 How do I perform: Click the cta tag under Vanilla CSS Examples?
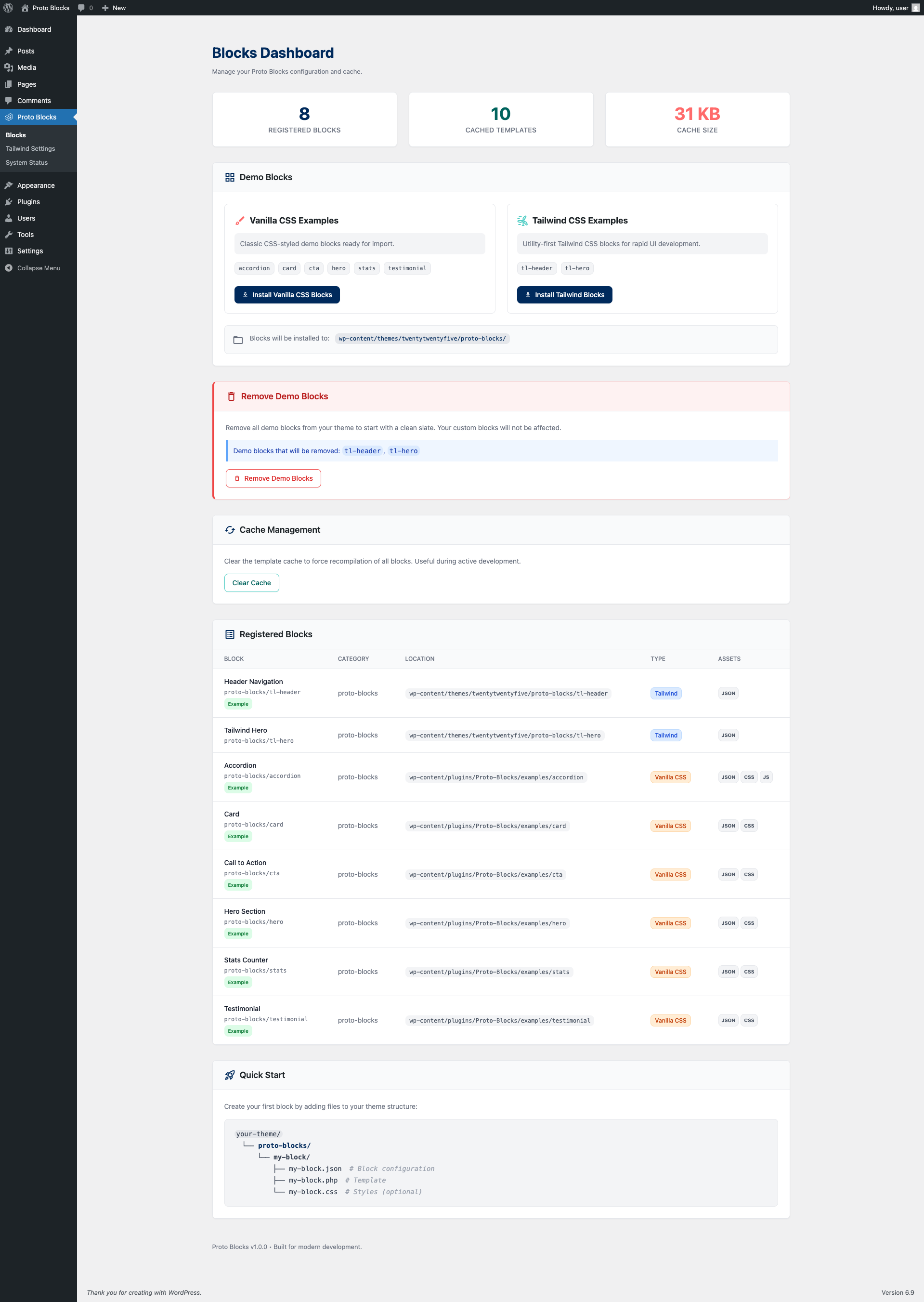click(314, 268)
